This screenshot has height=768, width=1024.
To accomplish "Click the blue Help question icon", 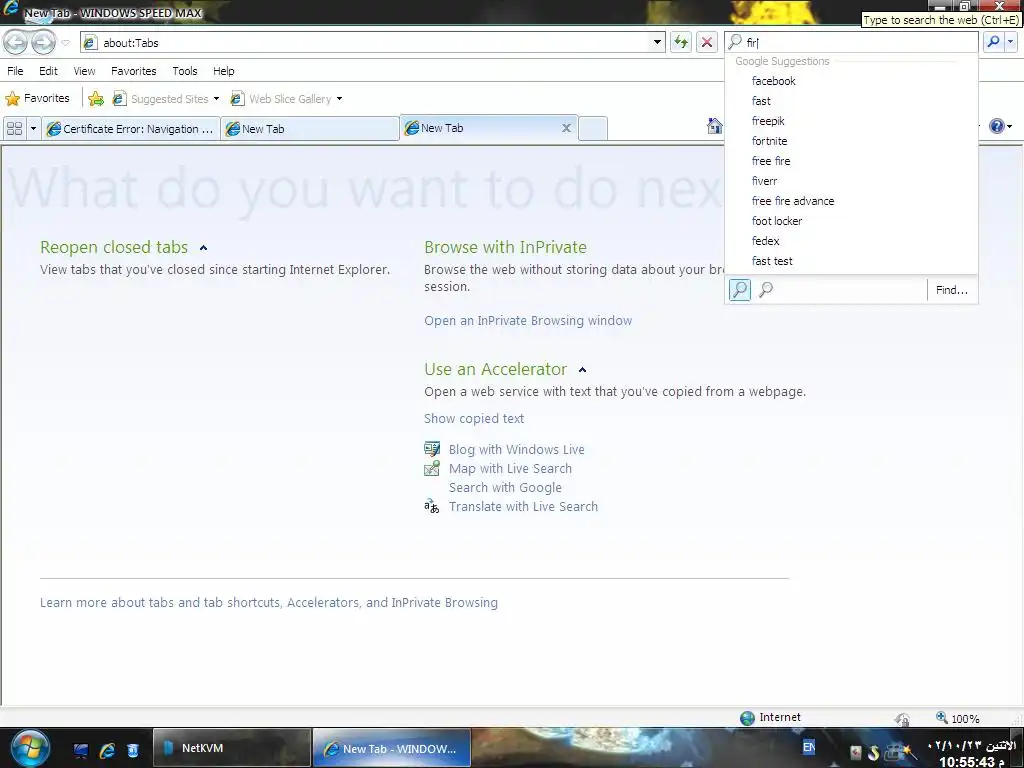I will [997, 126].
